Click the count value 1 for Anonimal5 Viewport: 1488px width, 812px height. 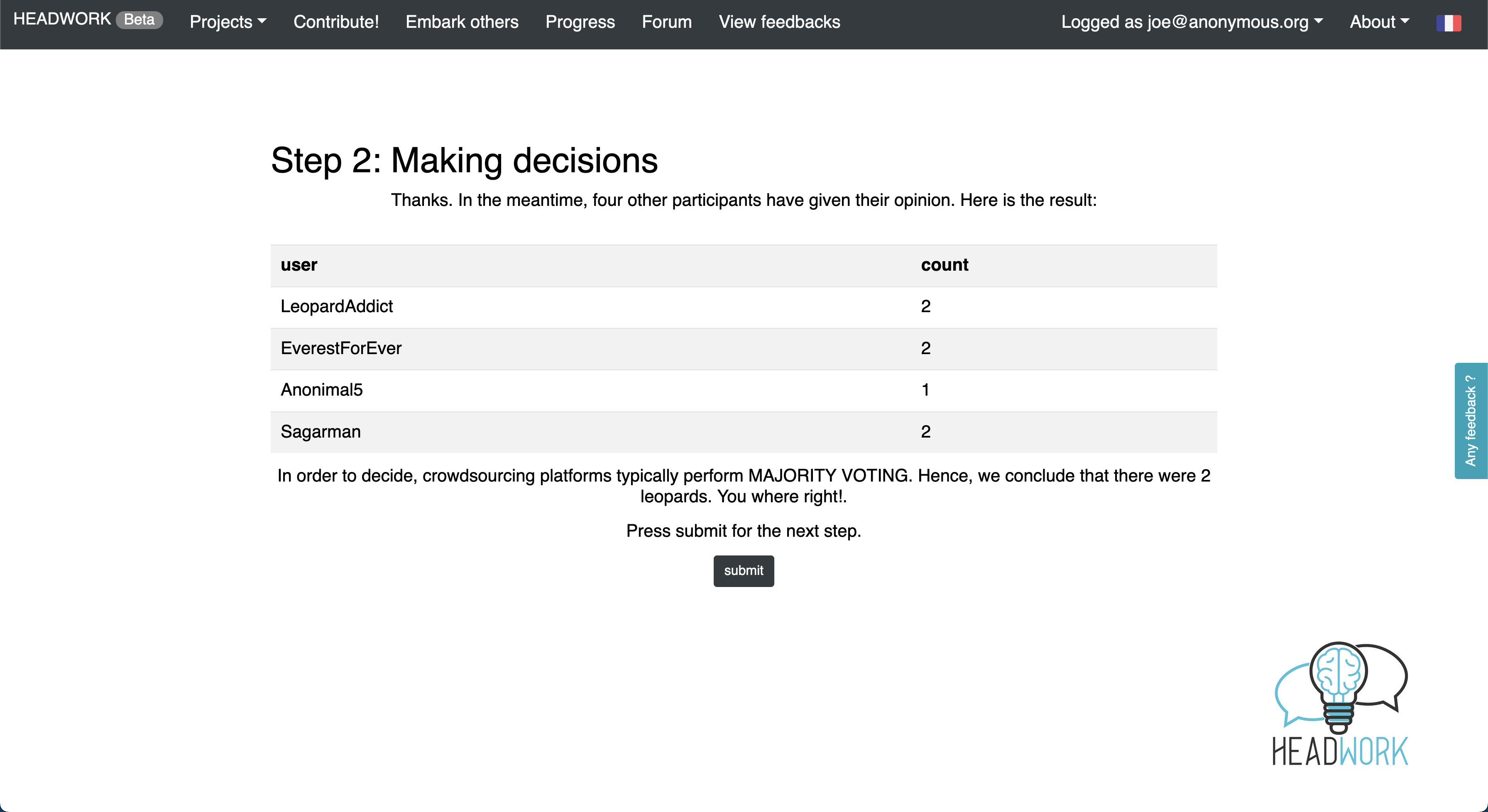(x=925, y=390)
